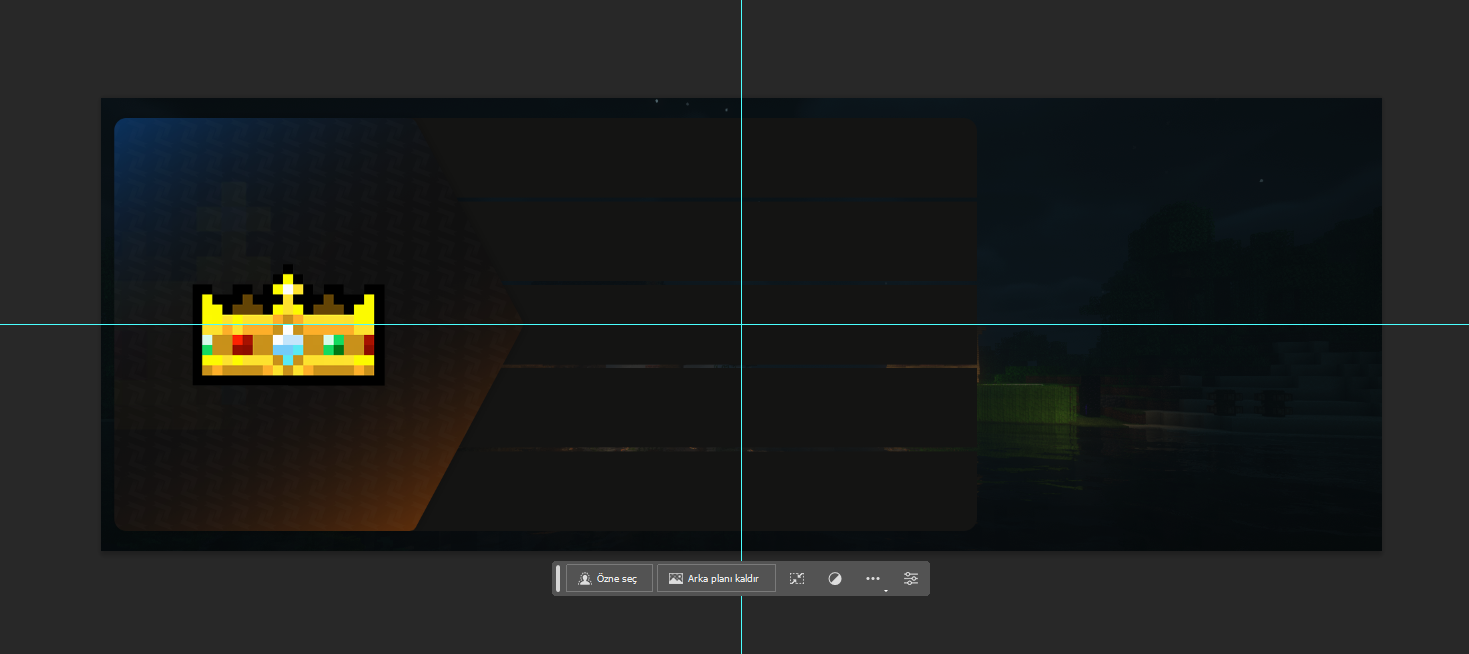
Task: Click the 'Özne seç' button
Action: (x=609, y=579)
